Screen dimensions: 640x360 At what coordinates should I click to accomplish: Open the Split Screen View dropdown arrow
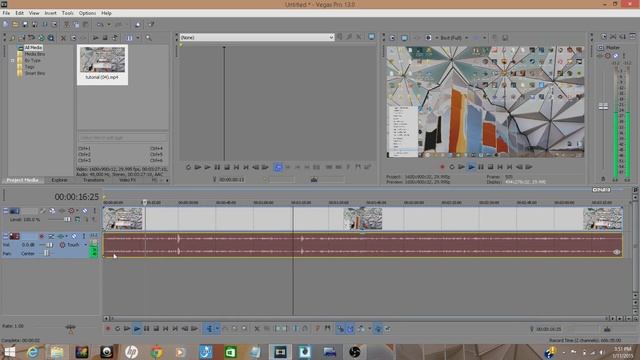click(436, 38)
